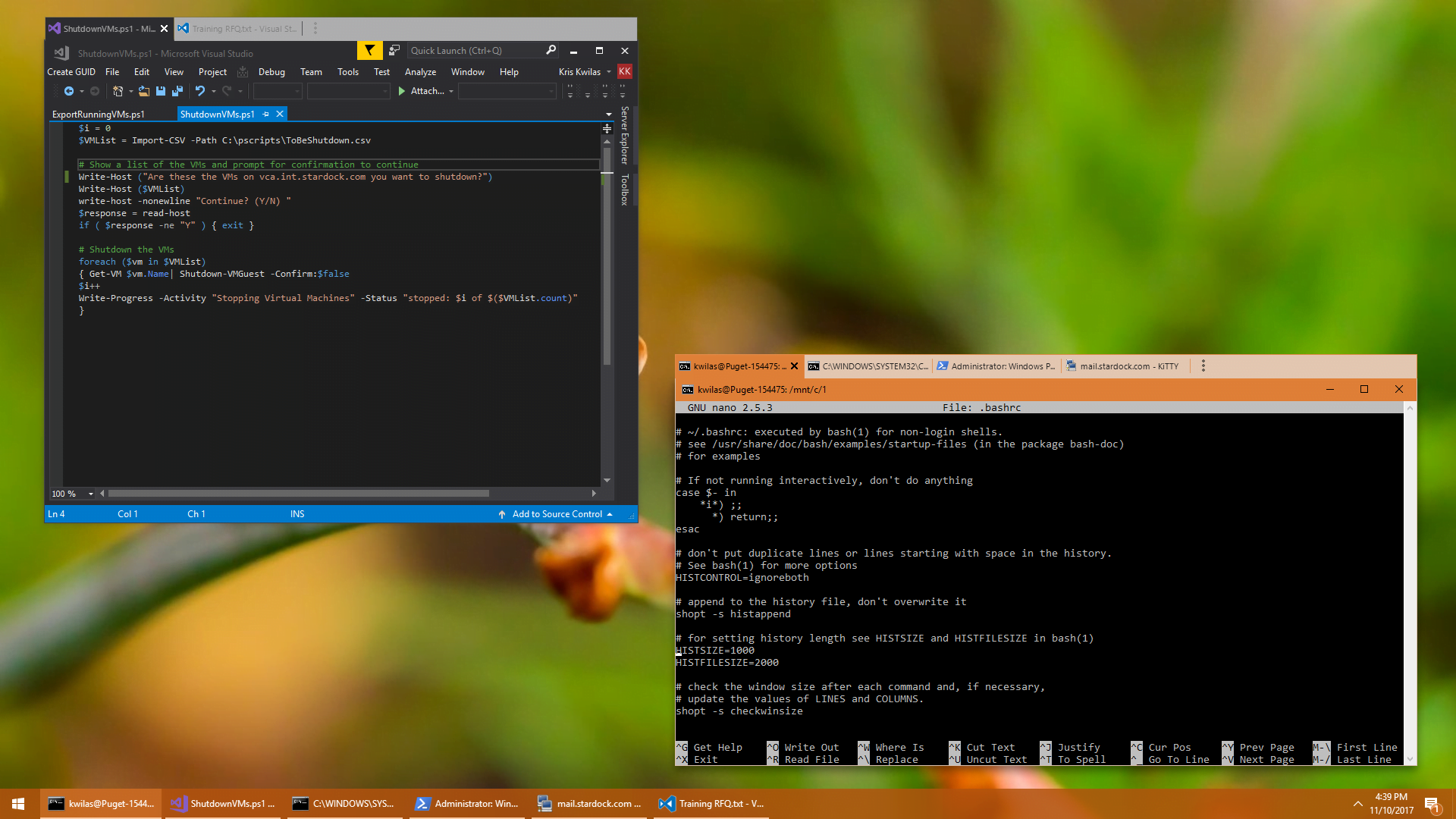The image size is (1456, 819).
Task: Open the Attach button dropdown arrow
Action: click(x=451, y=91)
